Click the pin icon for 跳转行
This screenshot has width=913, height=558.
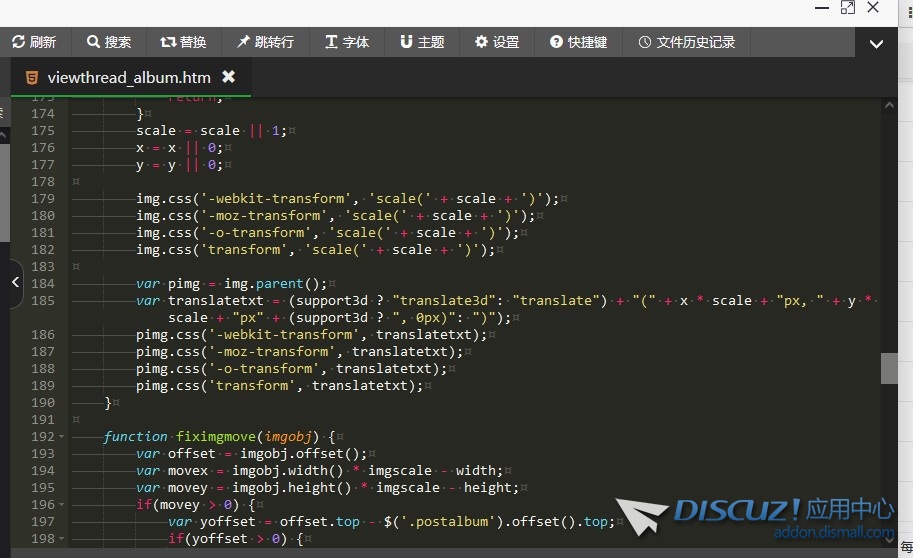coord(243,42)
